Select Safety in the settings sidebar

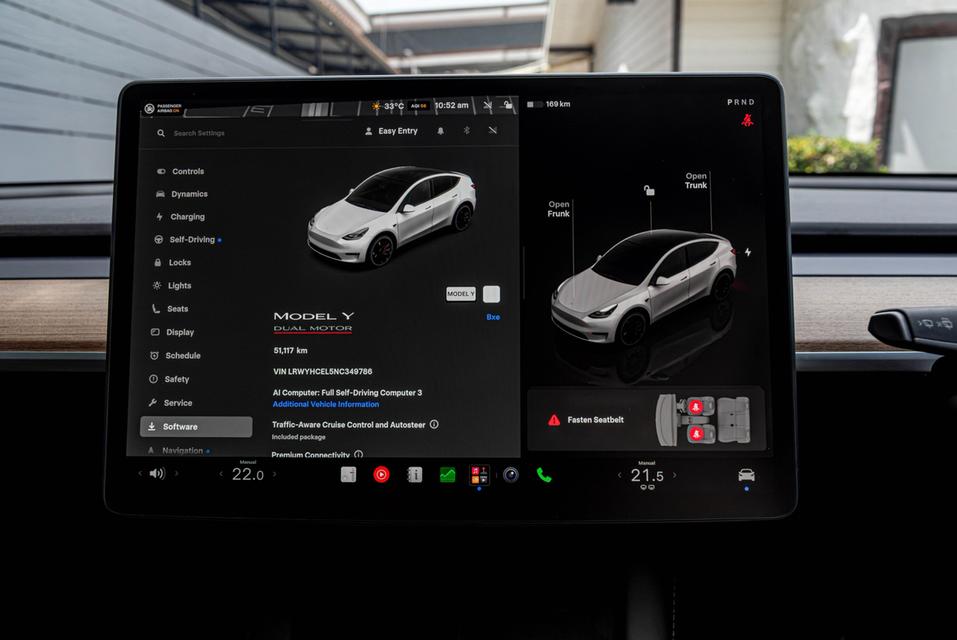tap(169, 379)
